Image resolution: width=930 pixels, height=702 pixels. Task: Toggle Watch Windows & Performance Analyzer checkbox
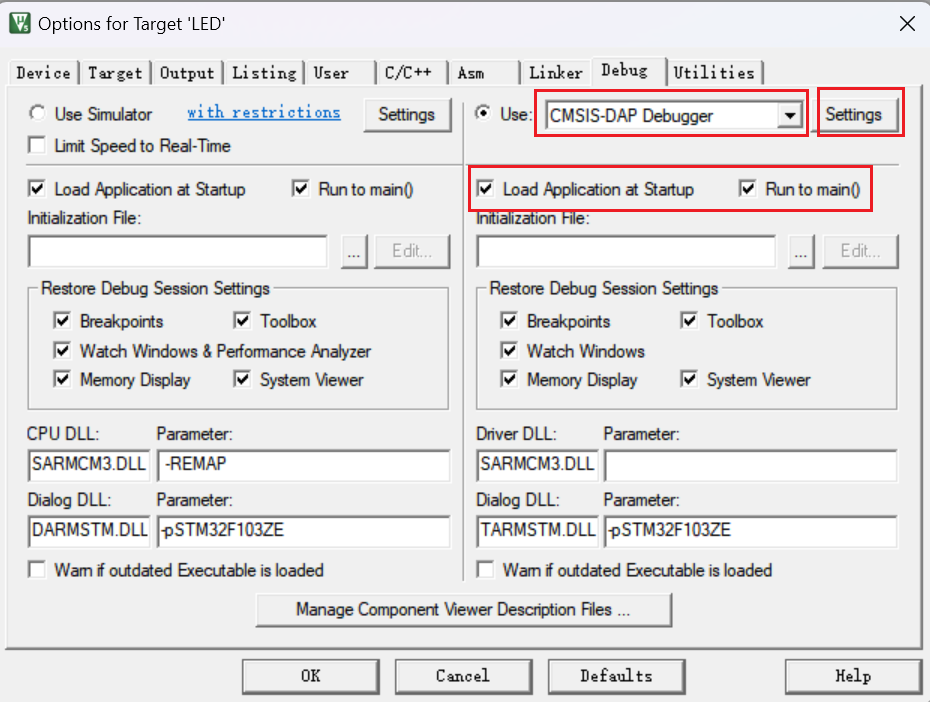click(62, 350)
